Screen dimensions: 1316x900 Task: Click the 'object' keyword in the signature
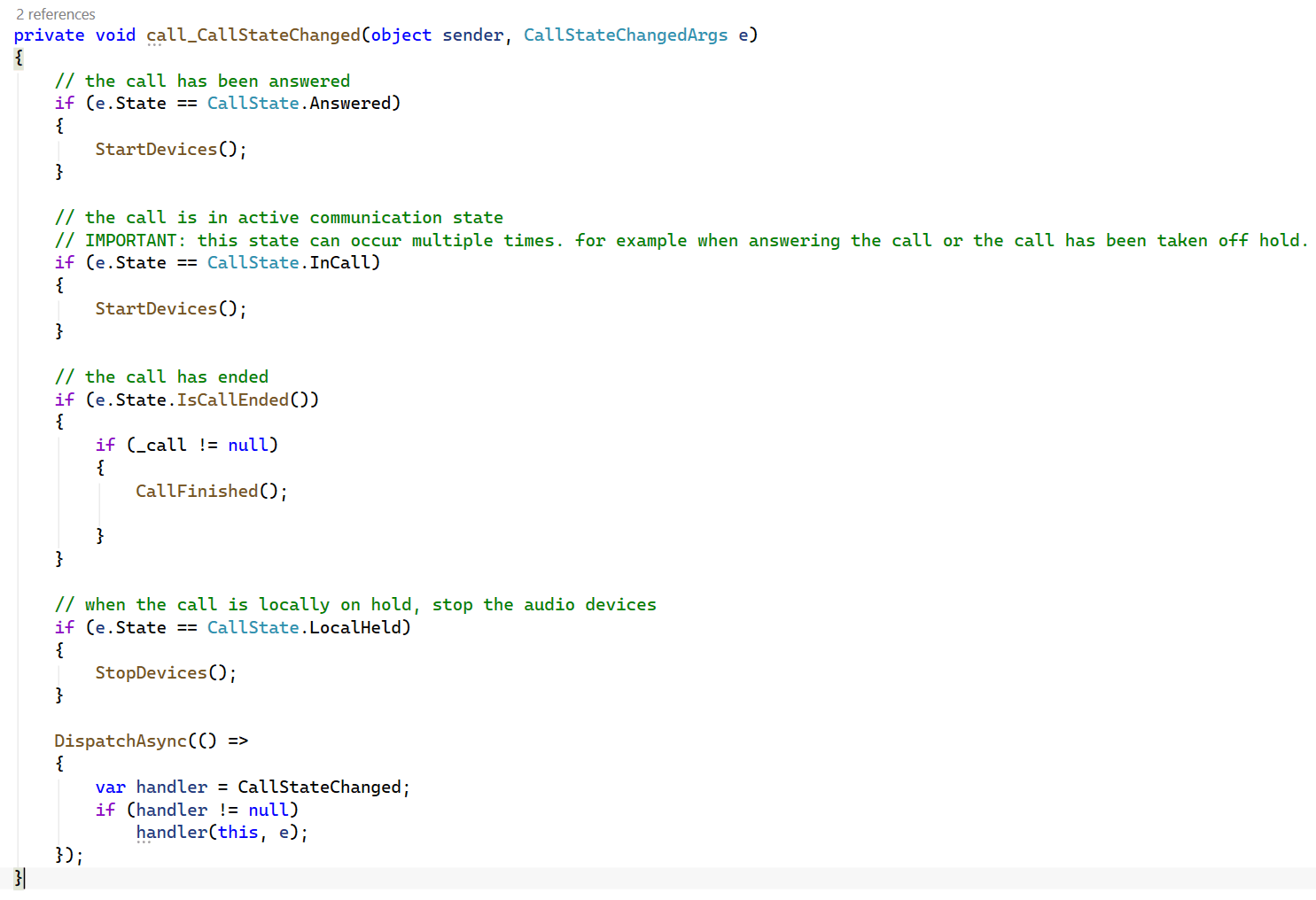coord(401,35)
